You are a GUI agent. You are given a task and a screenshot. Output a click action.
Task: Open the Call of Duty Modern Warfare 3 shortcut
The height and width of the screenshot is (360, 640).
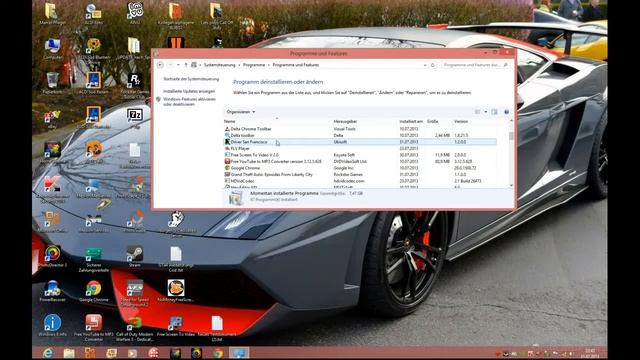pos(135,327)
